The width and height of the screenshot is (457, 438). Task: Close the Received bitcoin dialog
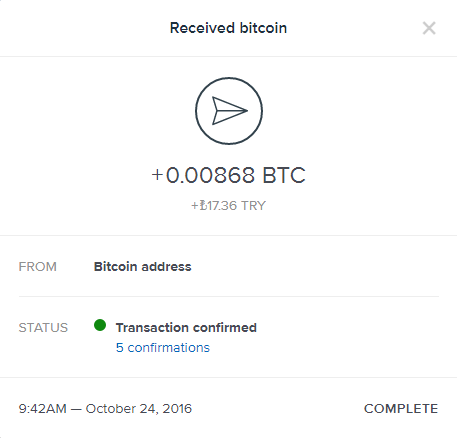429,28
